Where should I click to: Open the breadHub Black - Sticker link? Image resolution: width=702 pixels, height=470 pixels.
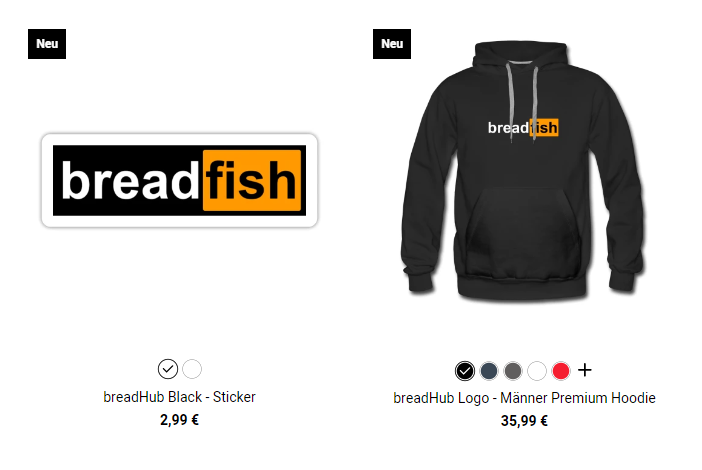[x=180, y=397]
